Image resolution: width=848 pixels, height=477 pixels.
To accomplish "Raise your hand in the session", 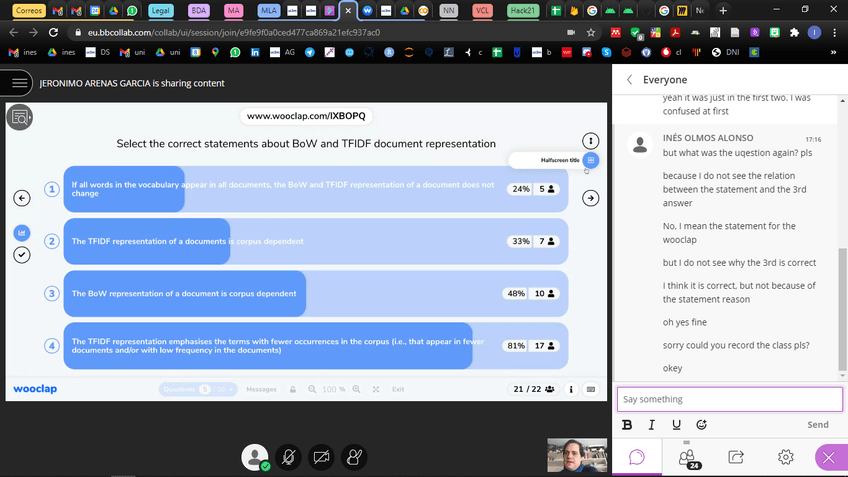I will (354, 457).
